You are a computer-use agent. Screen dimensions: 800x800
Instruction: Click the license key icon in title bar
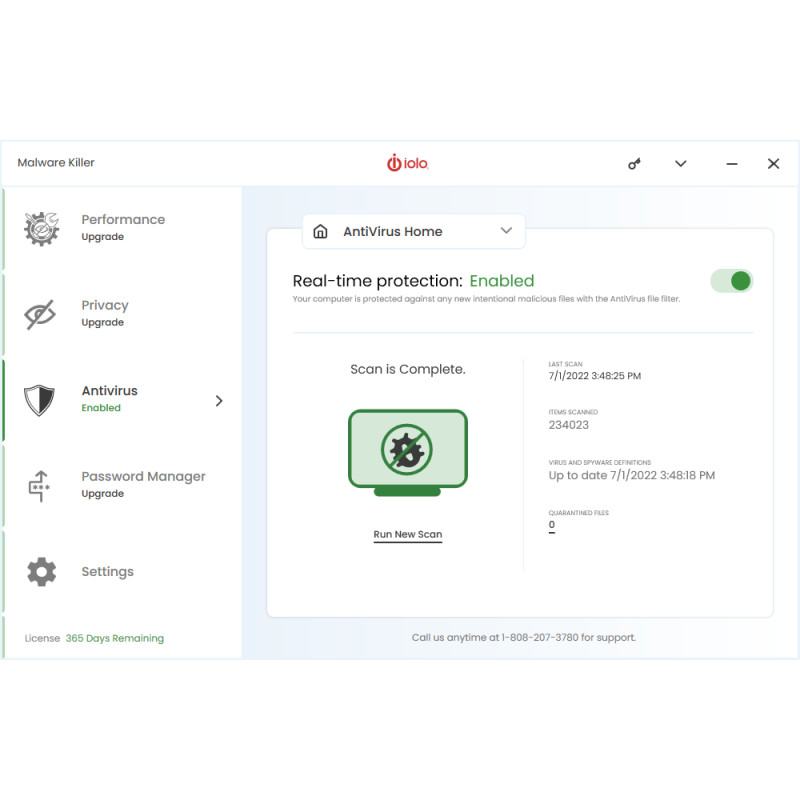(634, 164)
